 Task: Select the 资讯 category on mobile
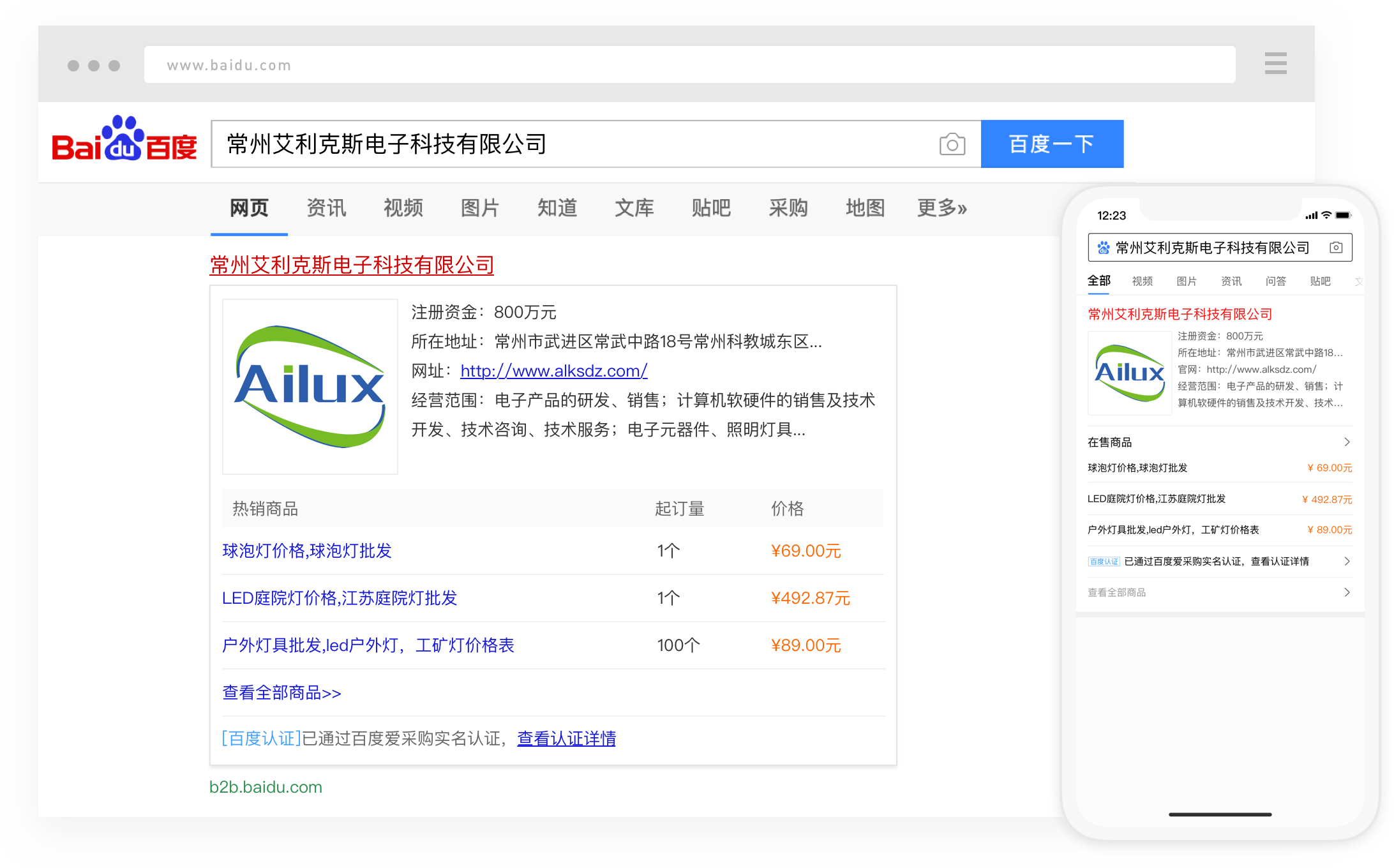(1231, 281)
